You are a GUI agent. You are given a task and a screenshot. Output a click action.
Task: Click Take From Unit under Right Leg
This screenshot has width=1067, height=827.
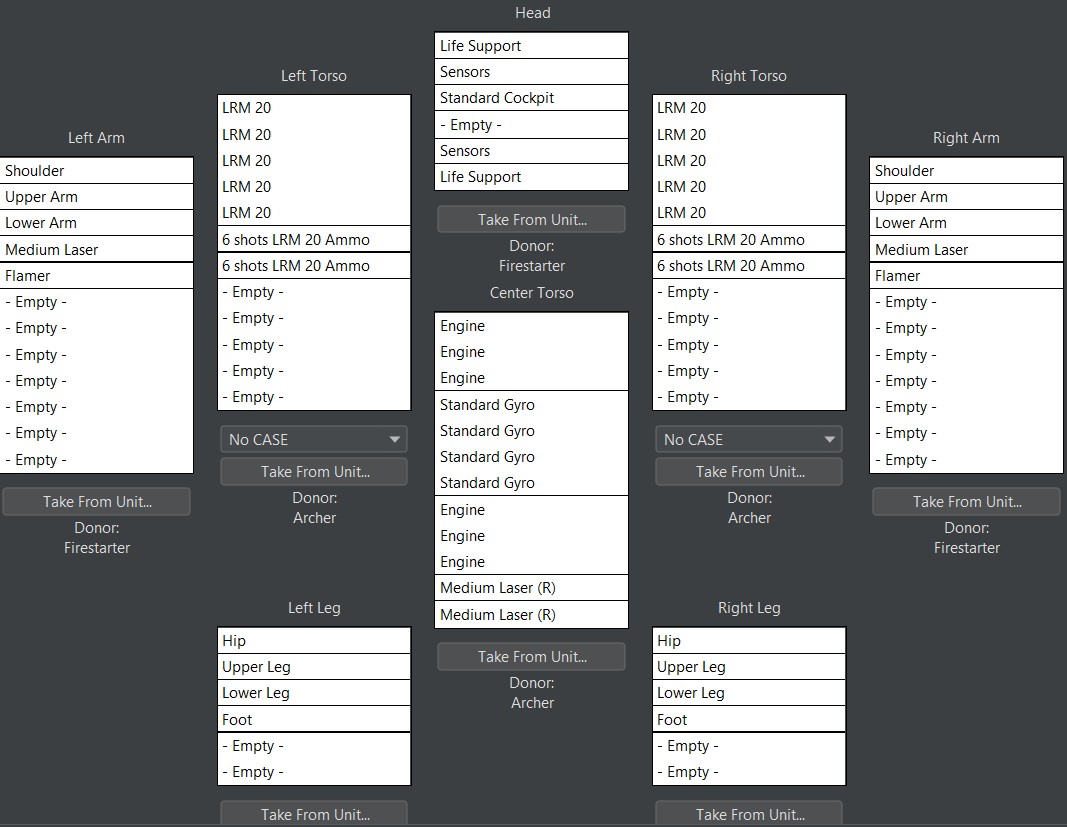(x=749, y=814)
